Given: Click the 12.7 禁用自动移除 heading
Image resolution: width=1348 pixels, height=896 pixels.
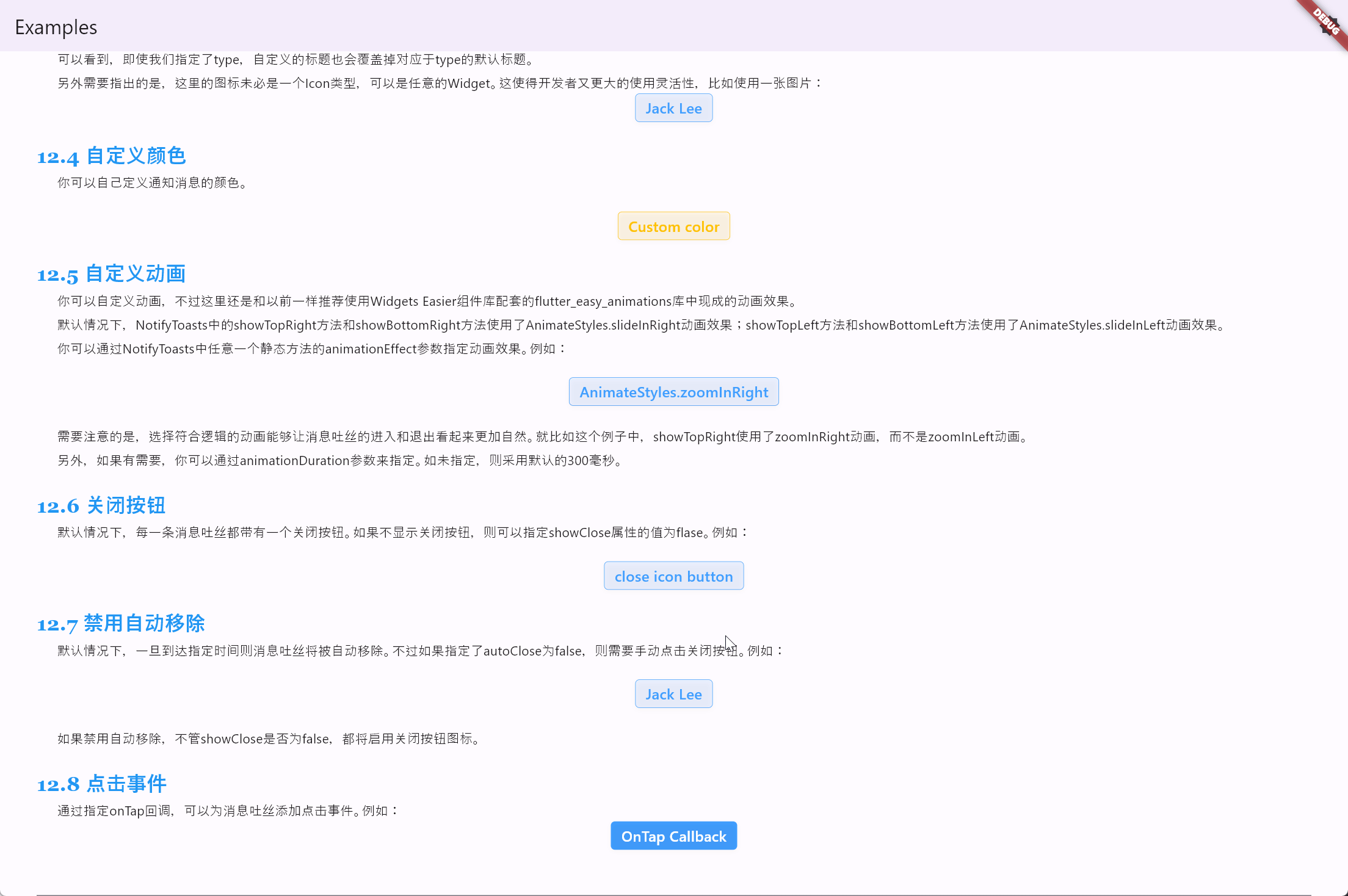Looking at the screenshot, I should pos(121,624).
